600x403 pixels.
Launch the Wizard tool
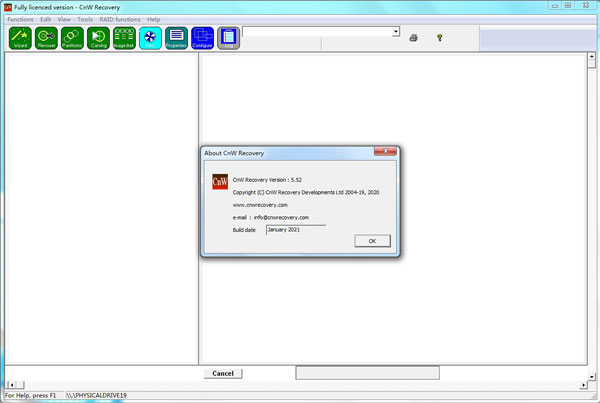tap(20, 38)
